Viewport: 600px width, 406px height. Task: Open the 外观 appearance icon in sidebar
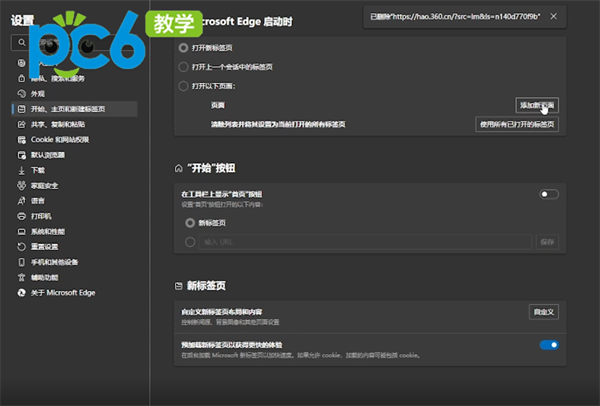[21, 94]
